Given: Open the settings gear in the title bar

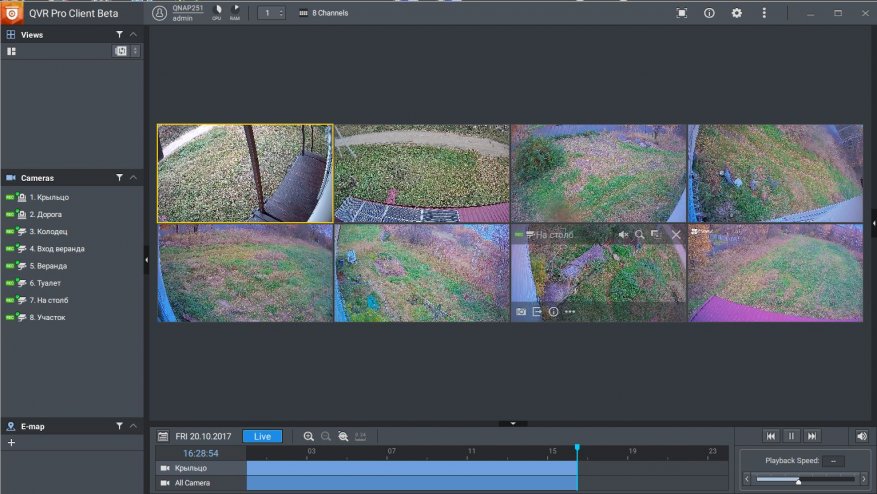Looking at the screenshot, I should click(x=737, y=13).
